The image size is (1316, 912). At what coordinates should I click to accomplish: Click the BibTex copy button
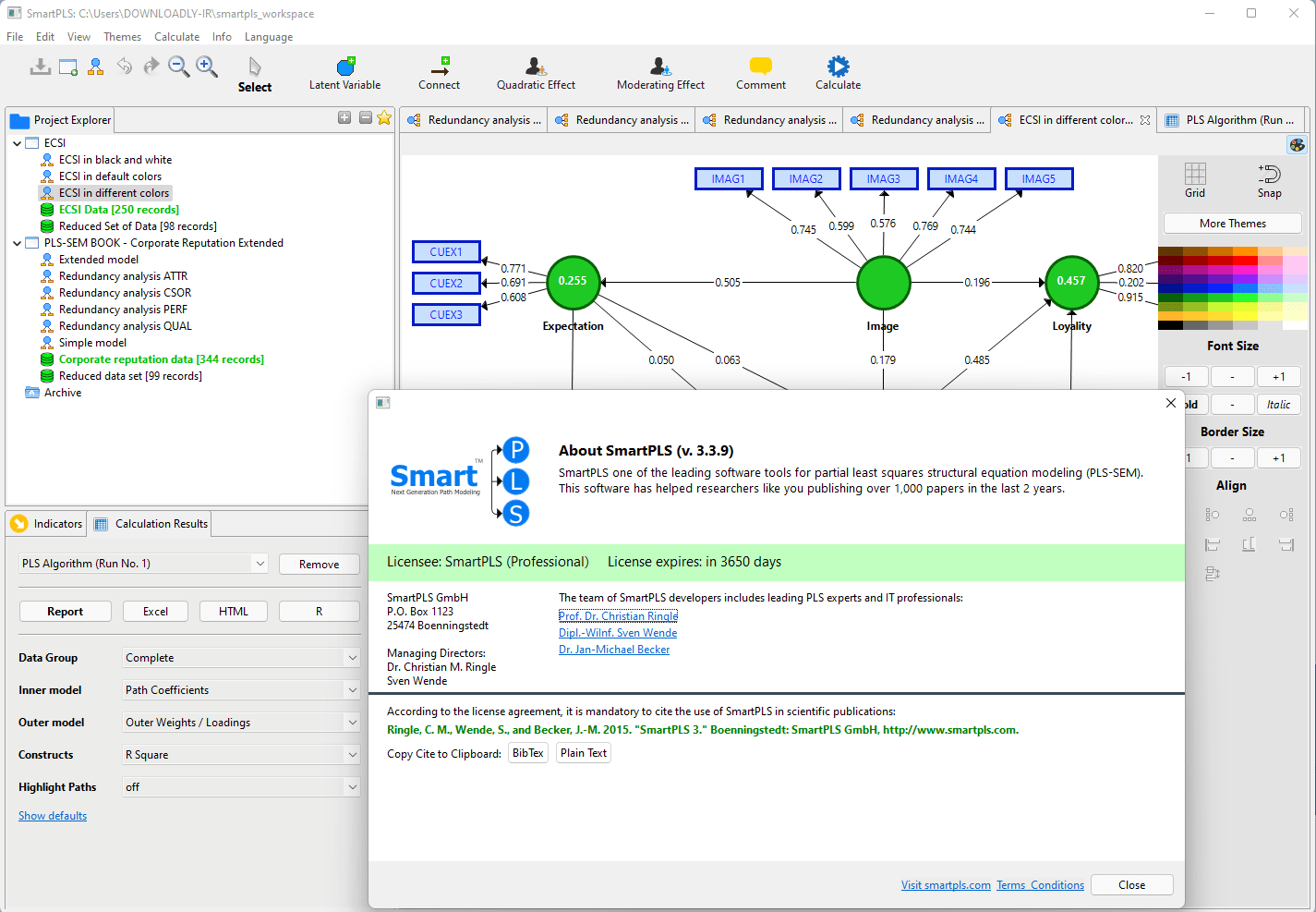528,753
